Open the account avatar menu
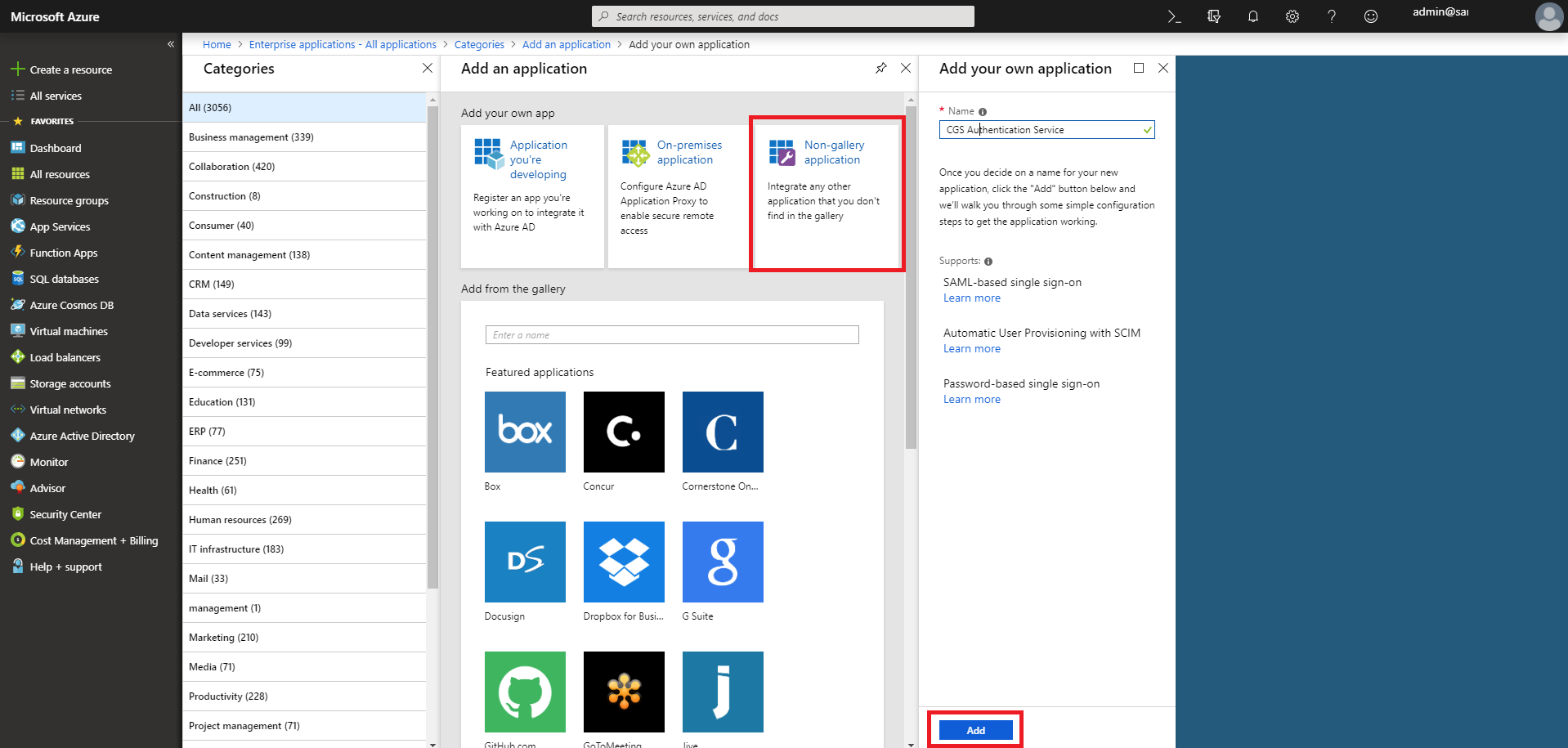 [x=1548, y=16]
